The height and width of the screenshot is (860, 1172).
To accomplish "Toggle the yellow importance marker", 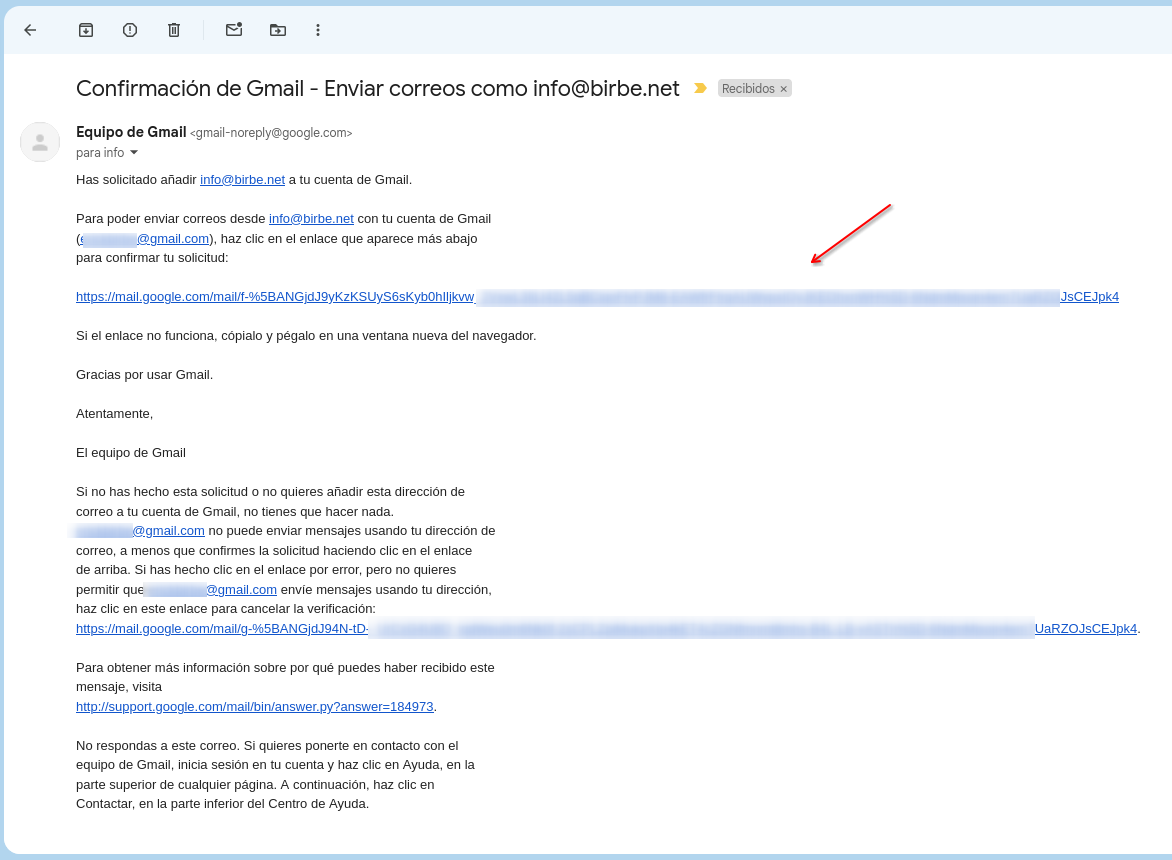I will [700, 88].
